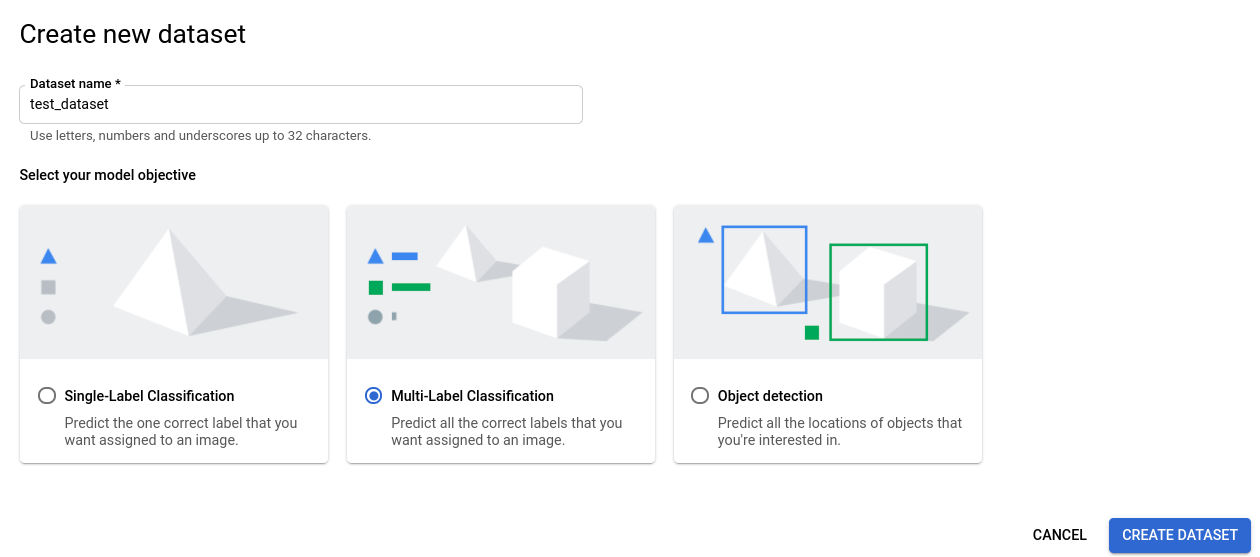Screen dimensions: 1260x557
Task: Click the Object detection illustration's green bounding box
Action: (x=878, y=246)
